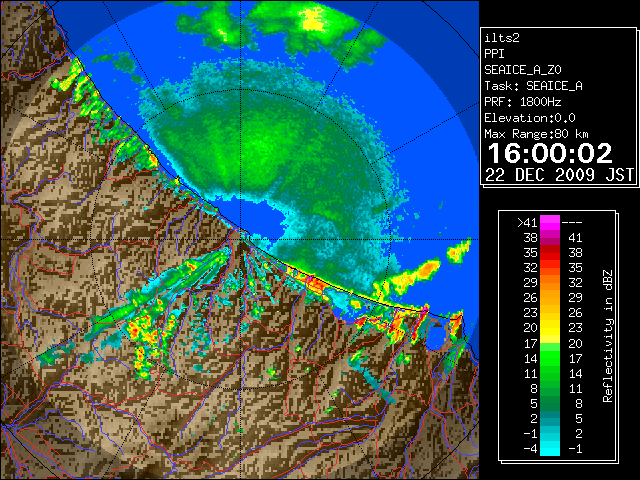This screenshot has height=480, width=640.
Task: Click the "PRF: 1800Hz" text
Action: (523, 102)
